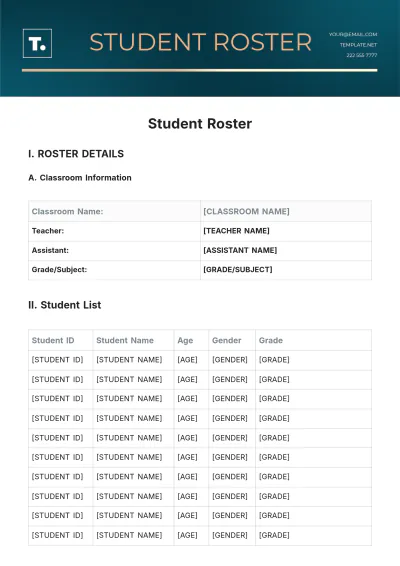This screenshot has height=566, width=400.
Task: Click the [GRADE/SUBJECT] placeholder
Action: tap(238, 270)
